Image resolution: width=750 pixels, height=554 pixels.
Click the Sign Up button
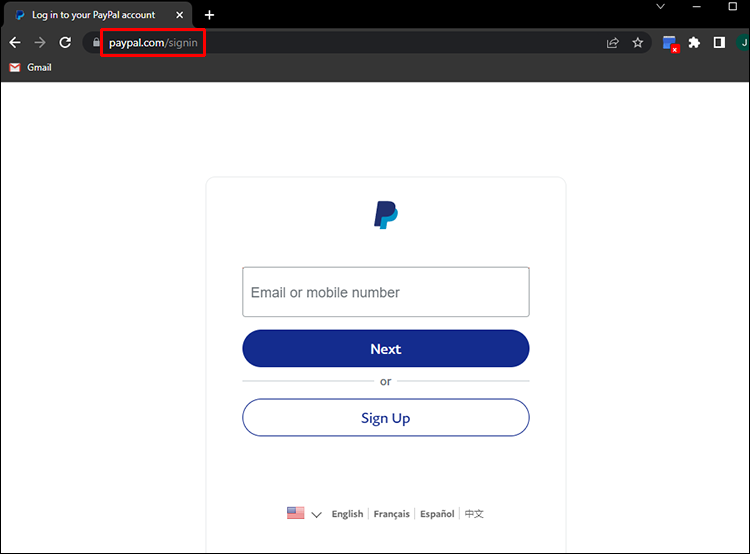click(x=386, y=418)
